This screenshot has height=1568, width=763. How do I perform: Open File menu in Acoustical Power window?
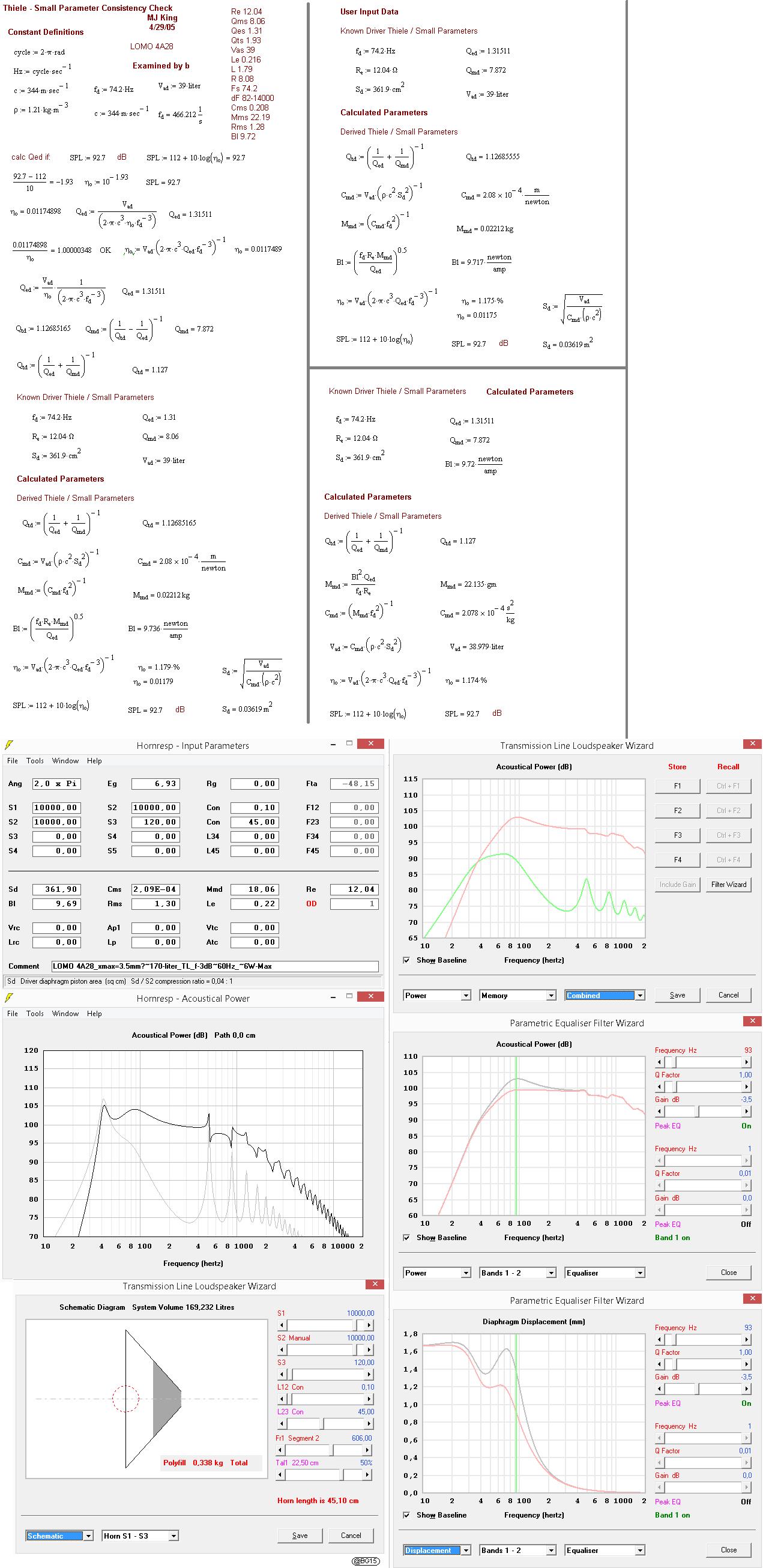pyautogui.click(x=12, y=1014)
